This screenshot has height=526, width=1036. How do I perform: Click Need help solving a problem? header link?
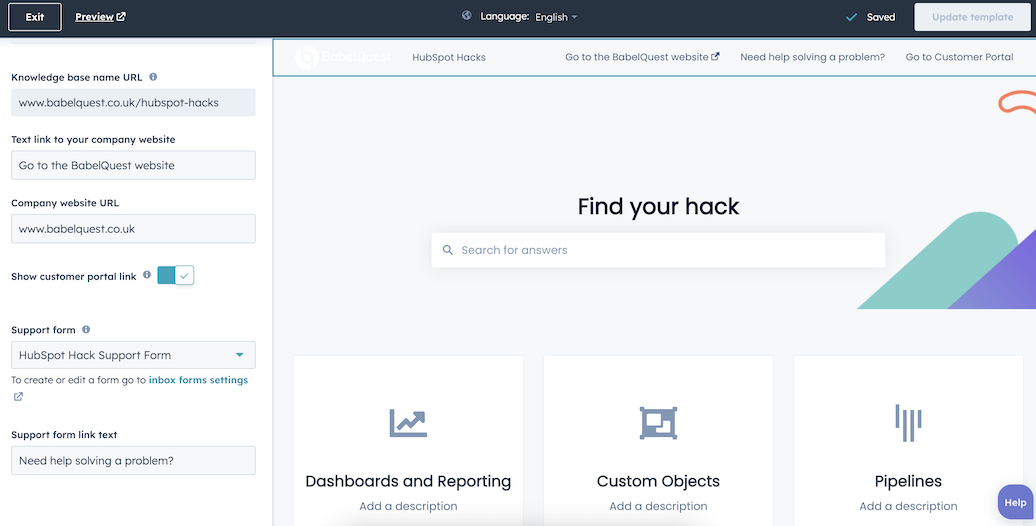[812, 57]
